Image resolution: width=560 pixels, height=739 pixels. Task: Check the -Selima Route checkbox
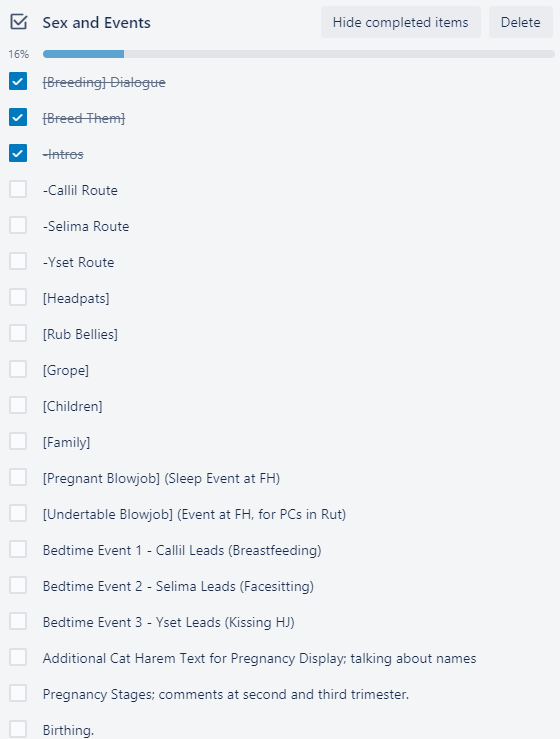[x=18, y=225]
